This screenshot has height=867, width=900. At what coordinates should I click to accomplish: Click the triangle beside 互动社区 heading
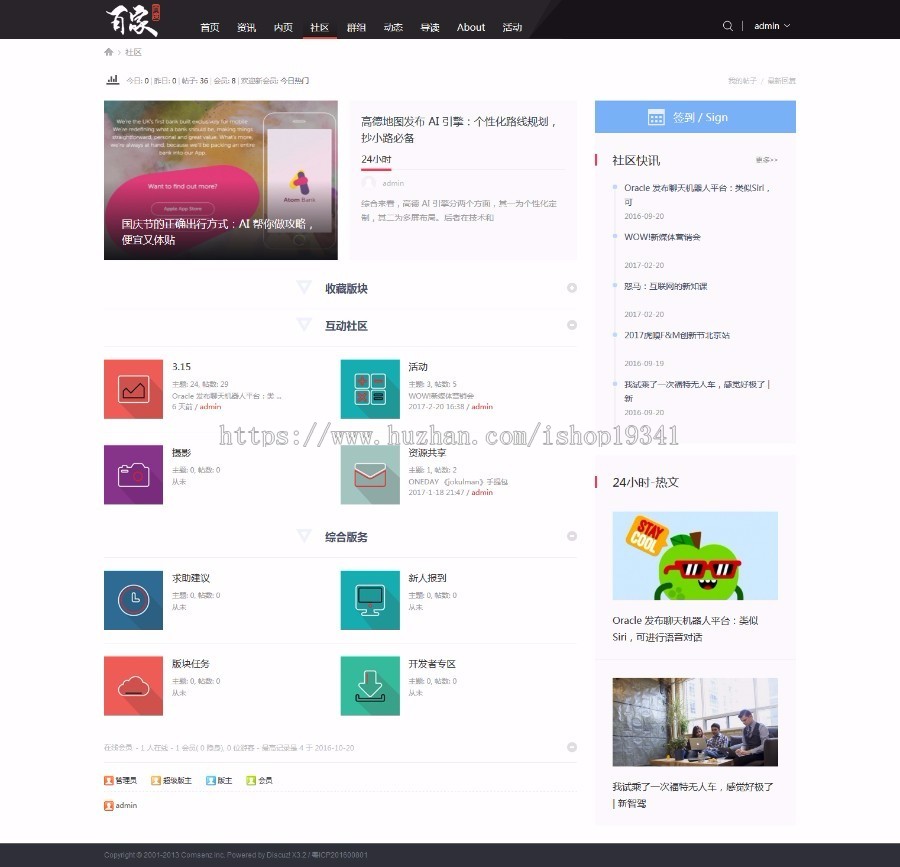[304, 324]
